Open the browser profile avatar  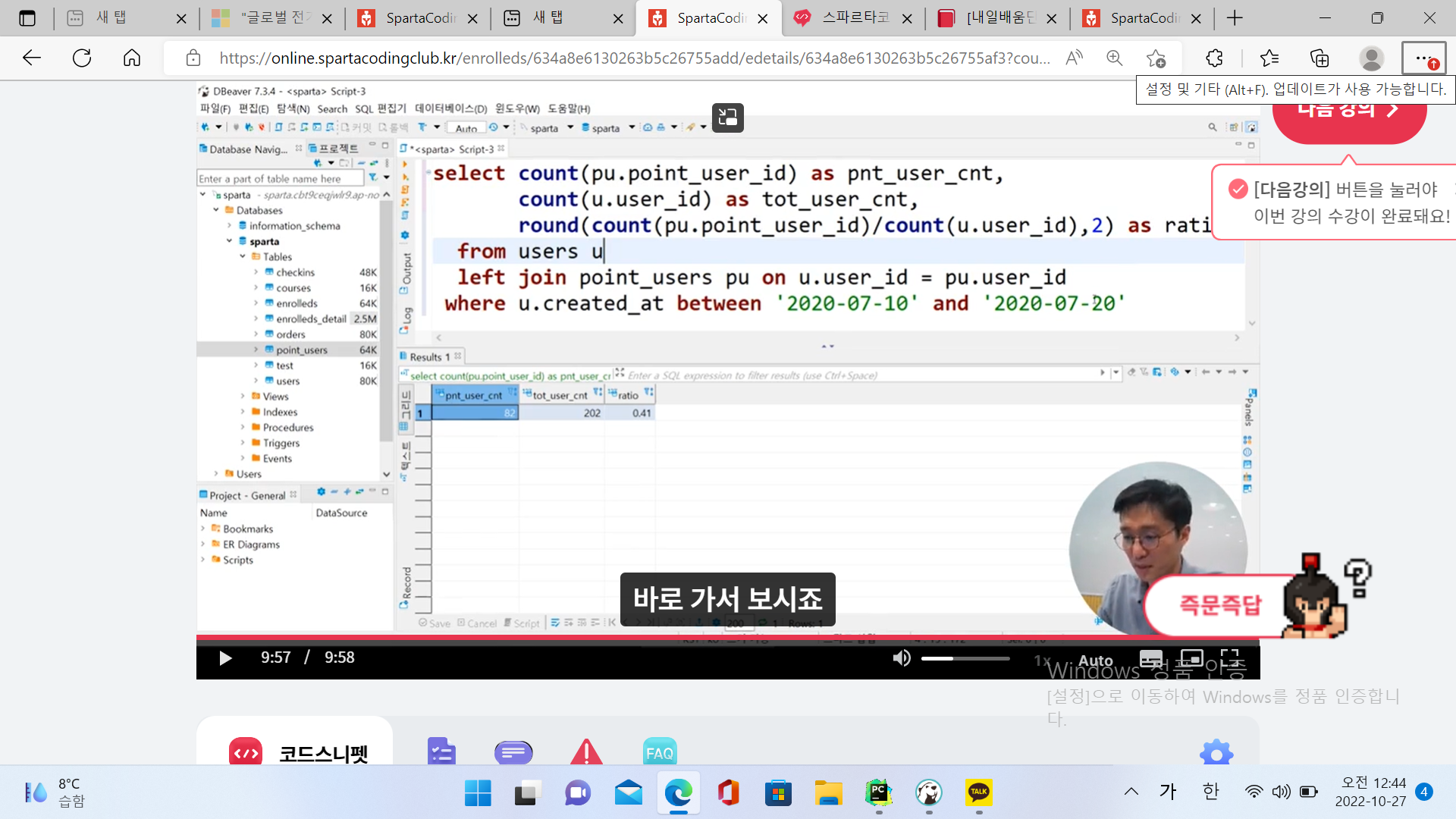tap(1371, 58)
